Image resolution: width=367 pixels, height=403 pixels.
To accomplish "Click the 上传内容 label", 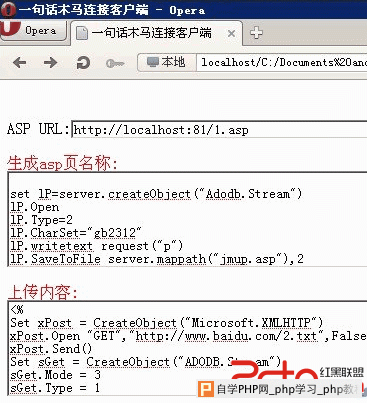I will [42, 292].
